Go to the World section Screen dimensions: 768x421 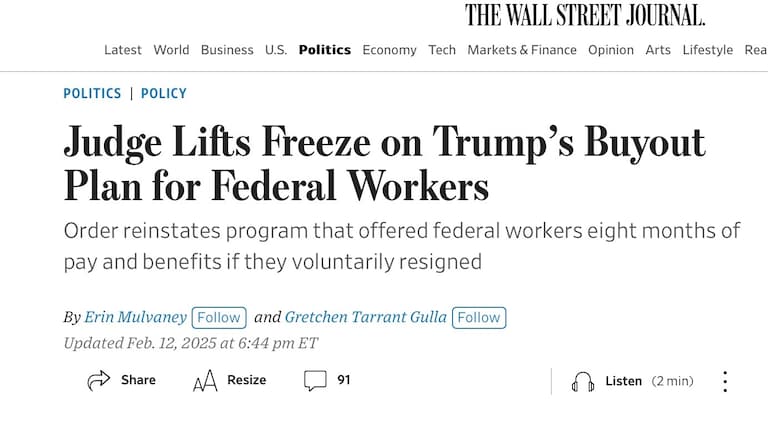tap(171, 50)
